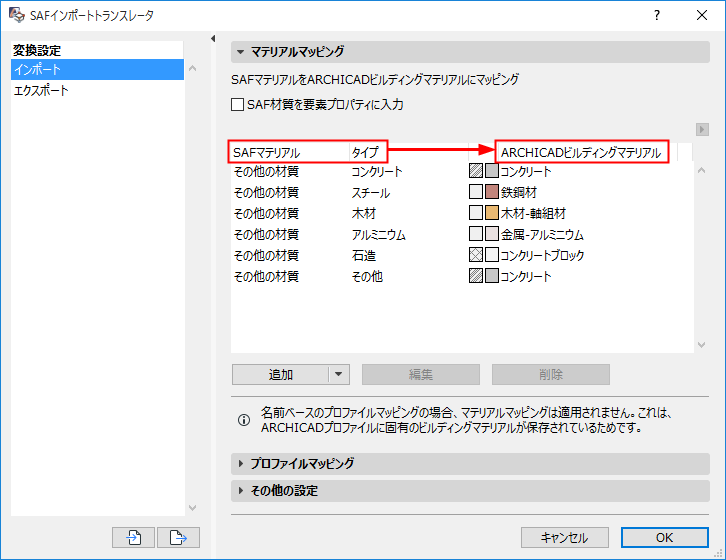Click gray color swatch in コンクリート type row
Screen dimensions: 726x560
point(492,171)
